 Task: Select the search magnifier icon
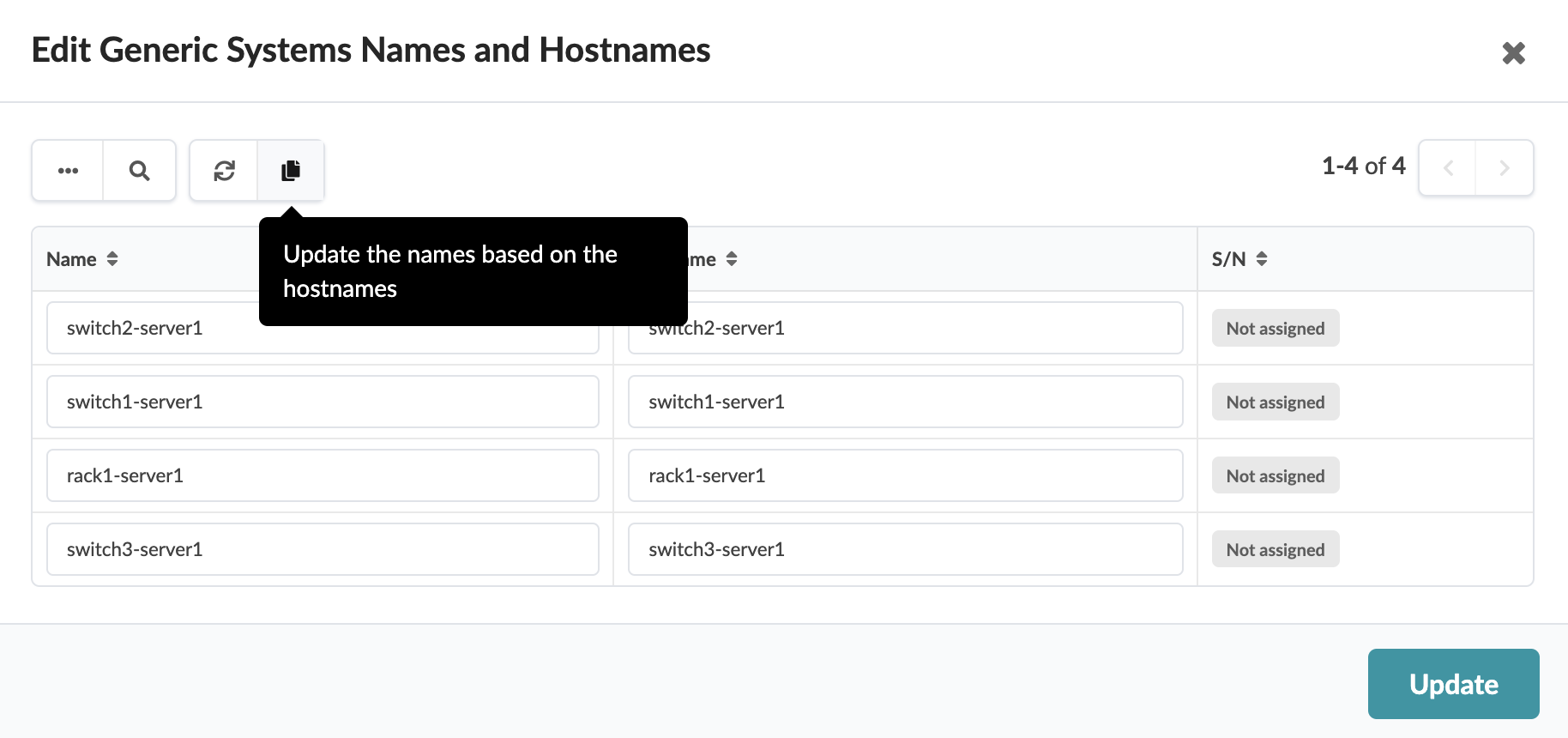tap(139, 170)
